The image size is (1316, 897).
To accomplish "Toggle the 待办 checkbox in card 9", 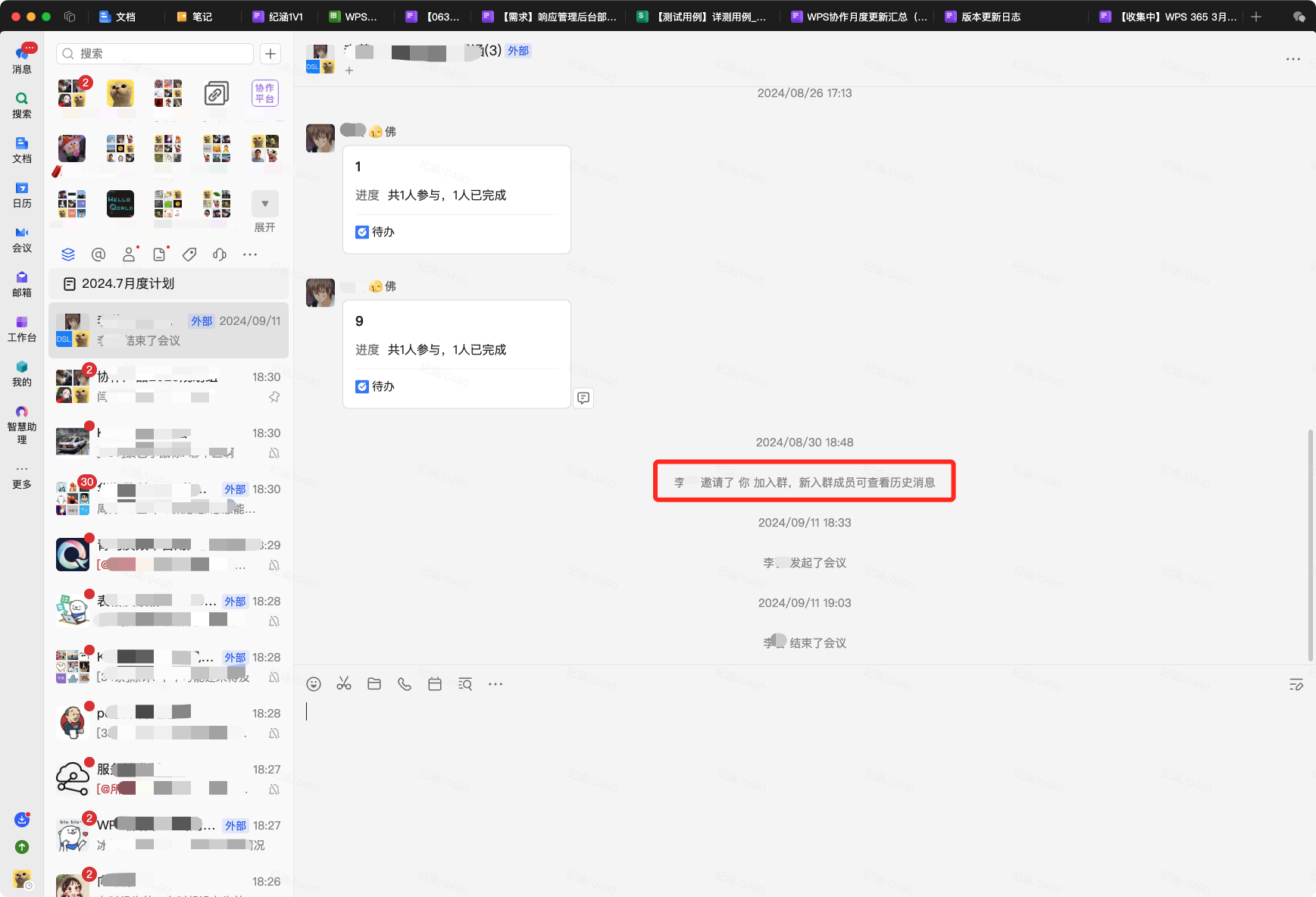I will click(362, 386).
